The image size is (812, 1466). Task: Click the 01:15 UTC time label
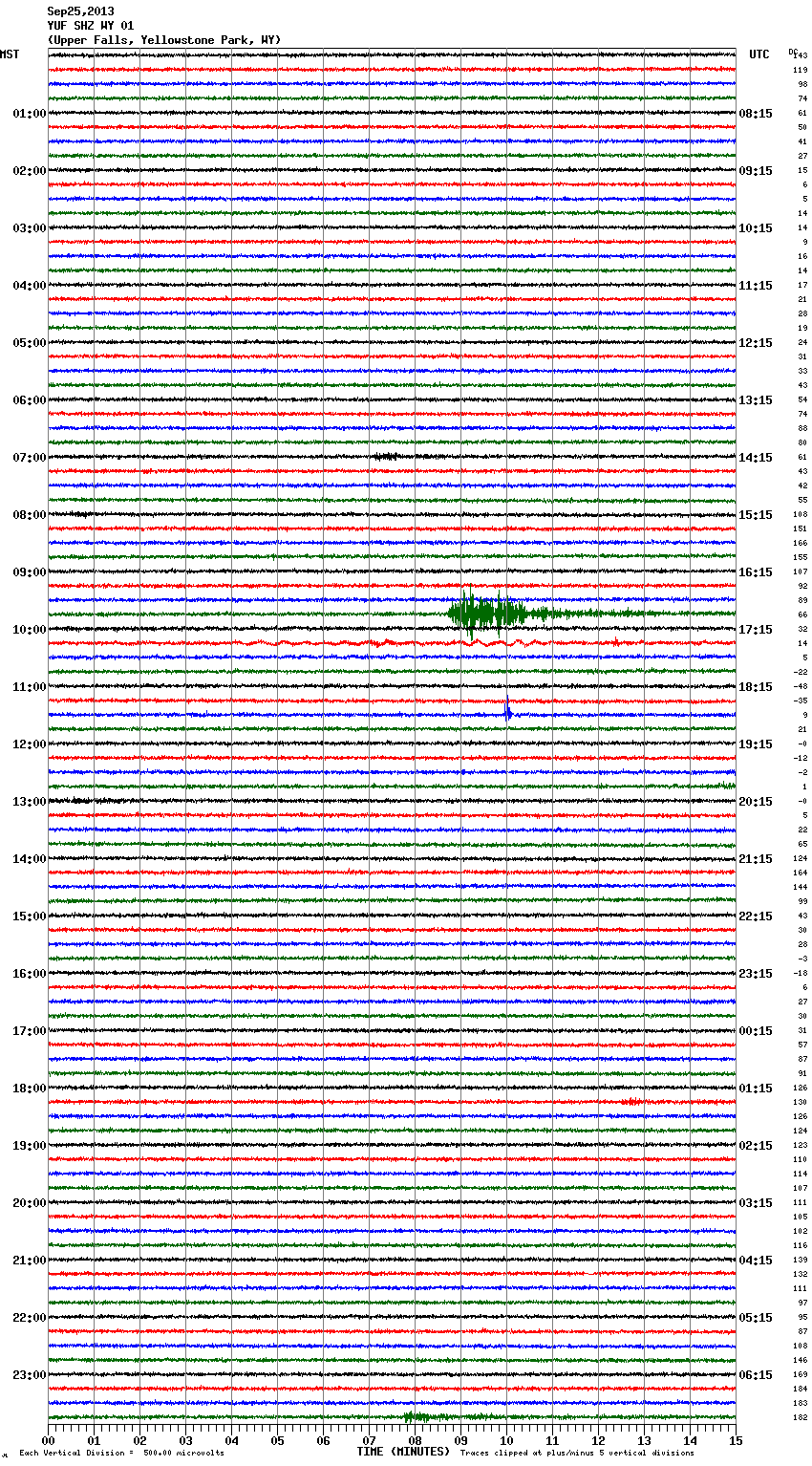[756, 1089]
